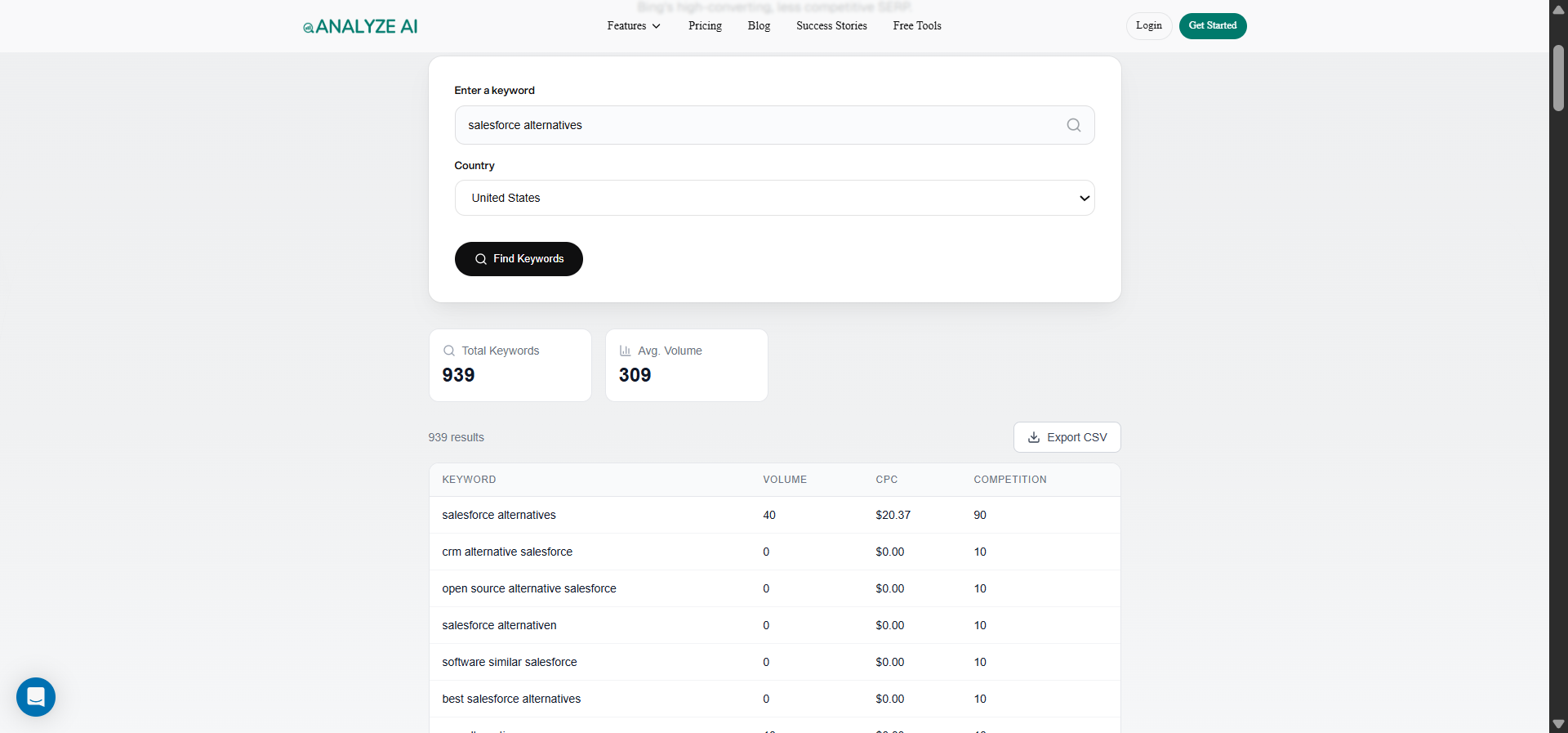This screenshot has width=1568, height=733.
Task: Select 'best salesforce alternatives' keyword
Action: (x=511, y=699)
